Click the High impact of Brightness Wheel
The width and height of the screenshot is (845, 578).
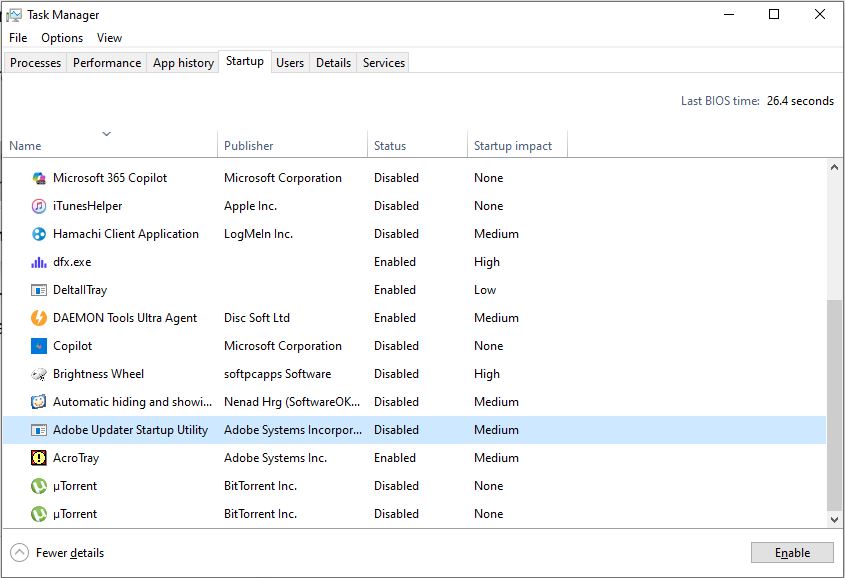[487, 374]
